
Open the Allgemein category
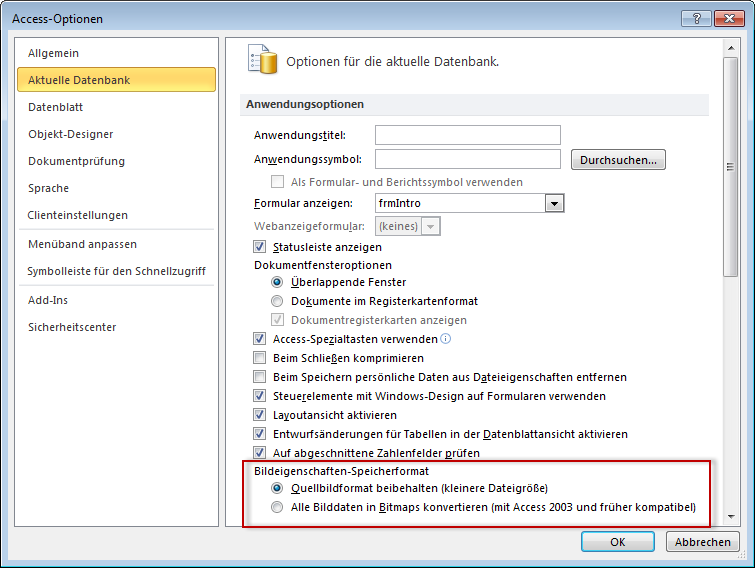[54, 53]
